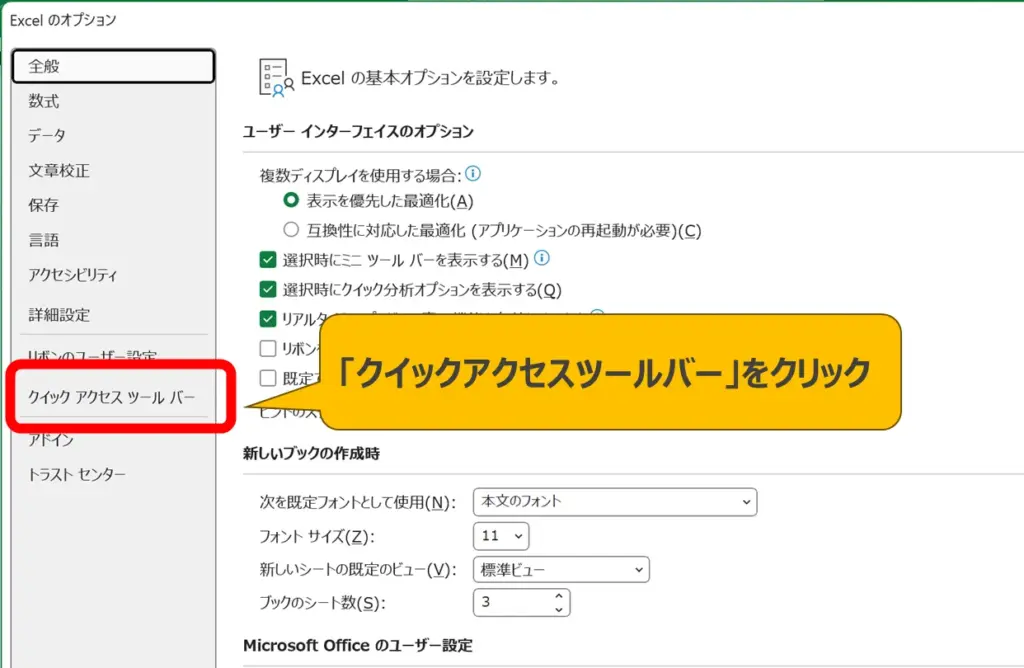Select データ in the left sidebar
The height and width of the screenshot is (668, 1024).
coord(47,136)
